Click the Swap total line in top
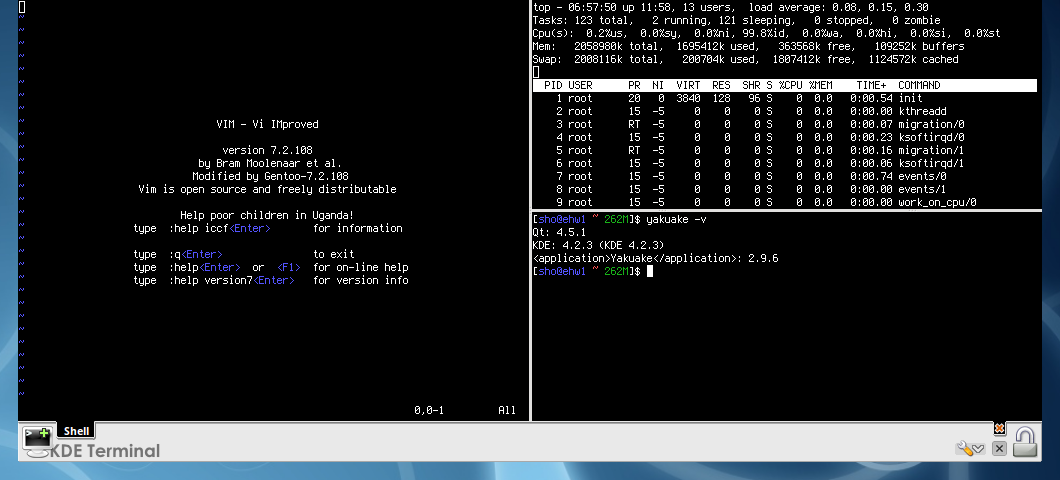Viewport: 1060px width, 480px height. point(745,59)
